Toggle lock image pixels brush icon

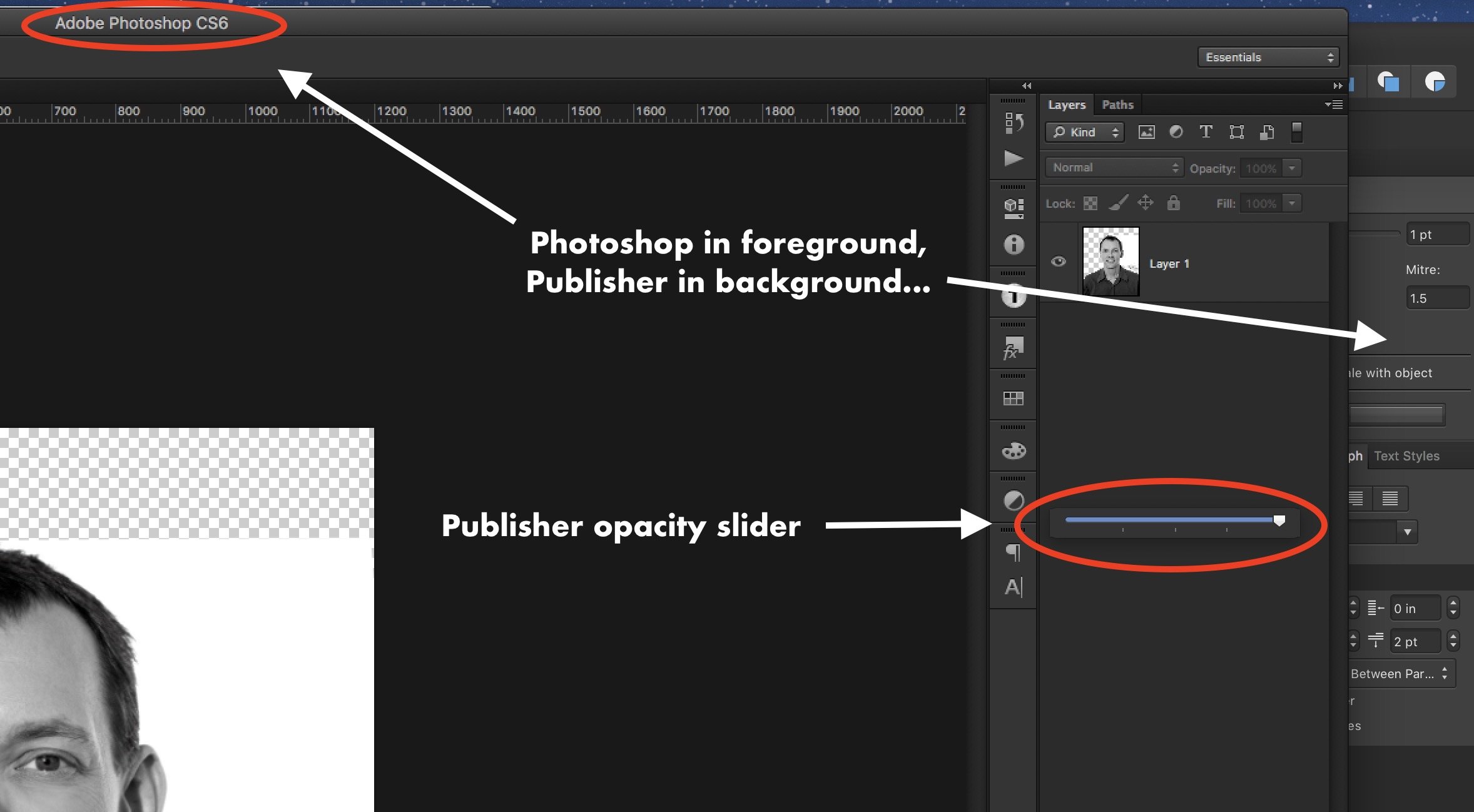tap(1118, 203)
